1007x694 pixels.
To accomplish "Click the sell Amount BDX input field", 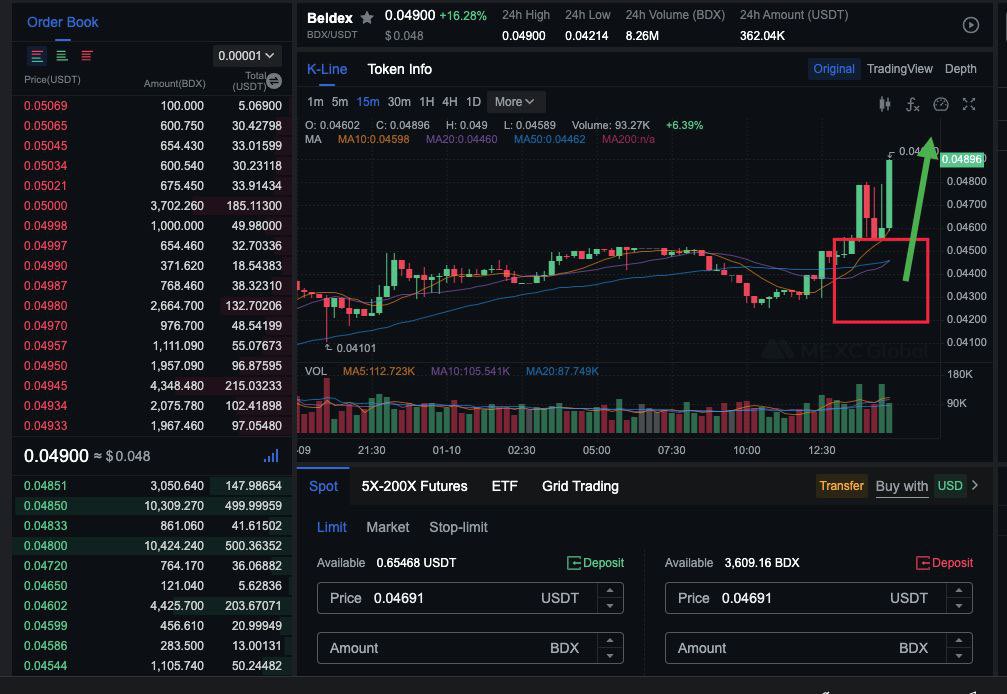I will pyautogui.click(x=819, y=648).
